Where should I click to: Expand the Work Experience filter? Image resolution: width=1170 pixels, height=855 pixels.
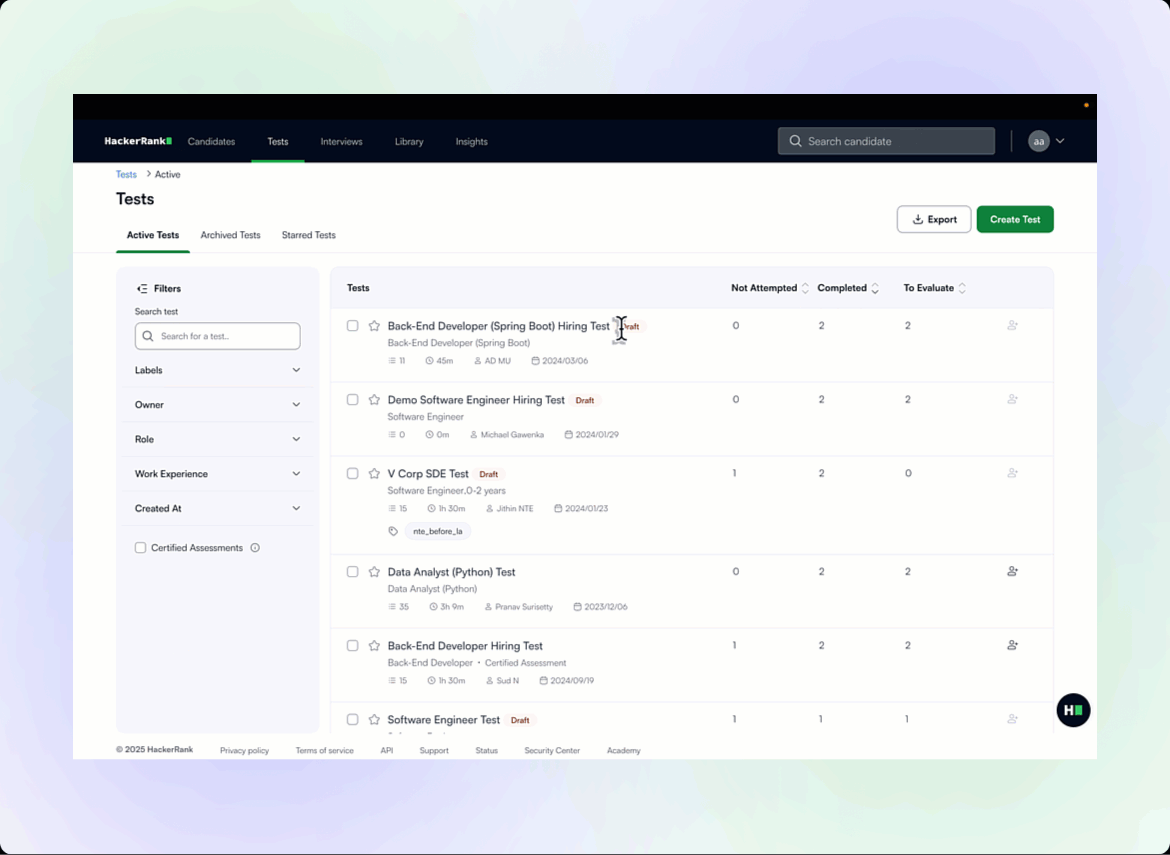[x=217, y=474]
